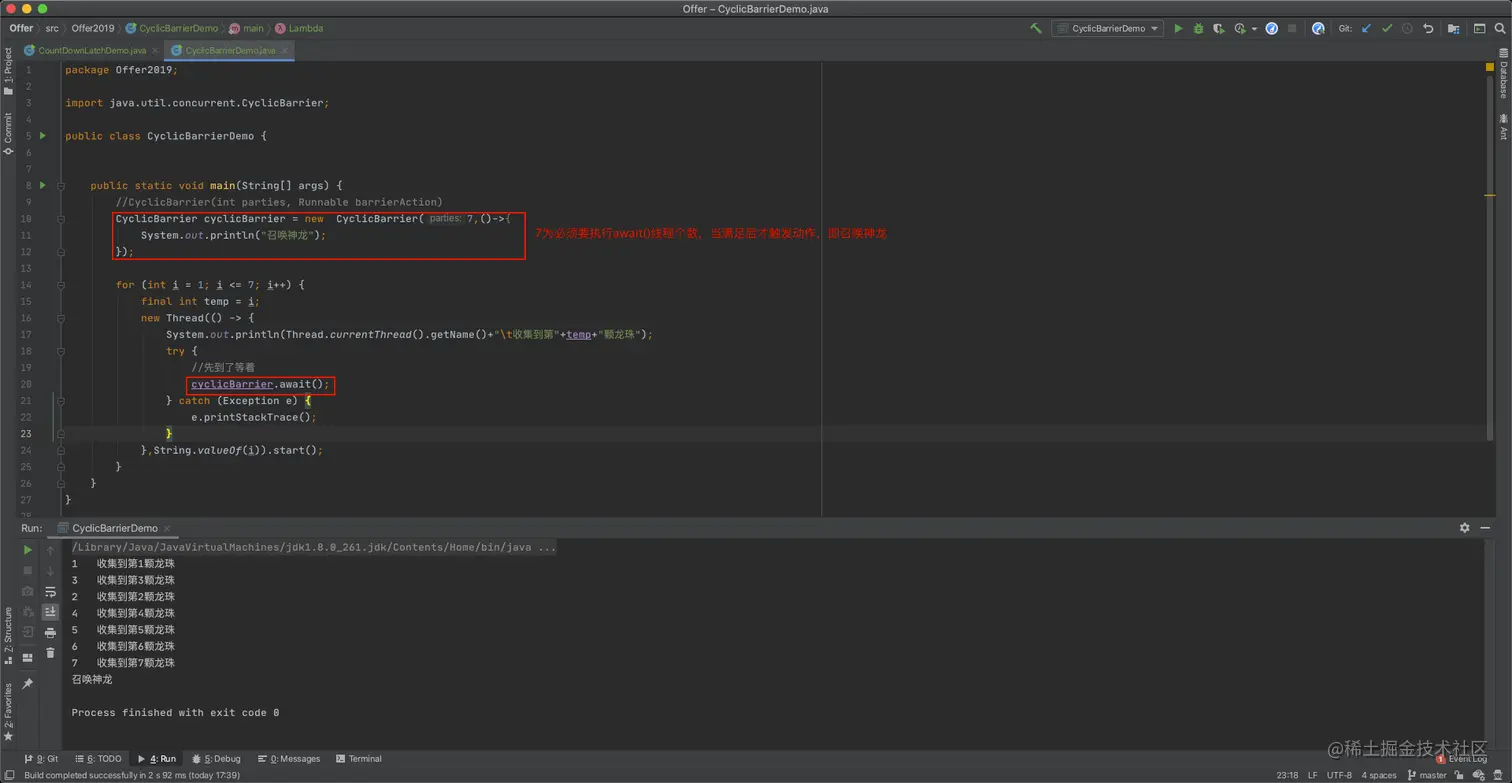The height and width of the screenshot is (783, 1512).
Task: Collapse the main method fold marker
Action: click(x=61, y=185)
